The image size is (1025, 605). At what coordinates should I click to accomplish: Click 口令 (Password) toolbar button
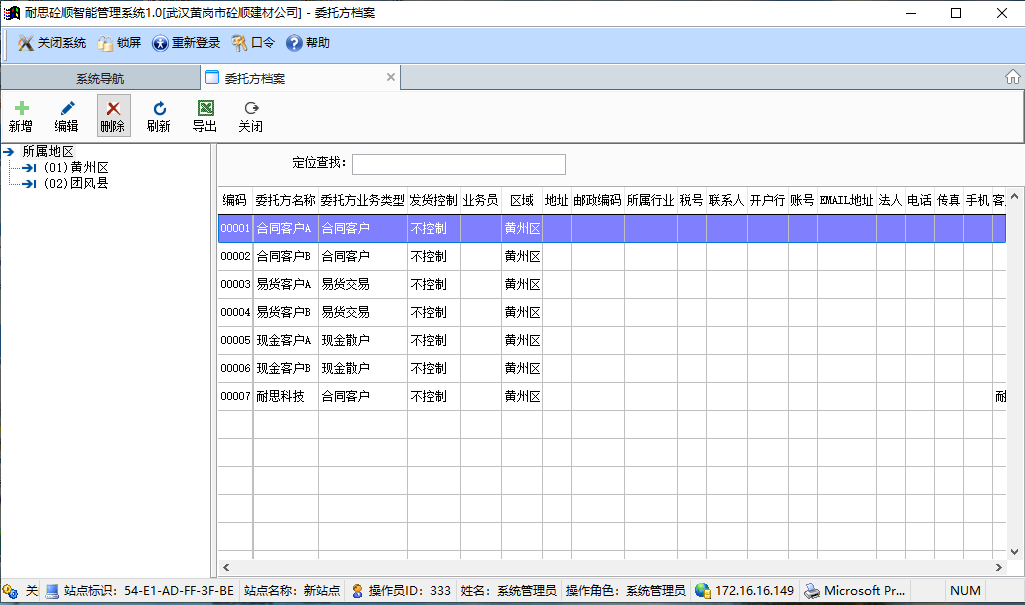253,43
